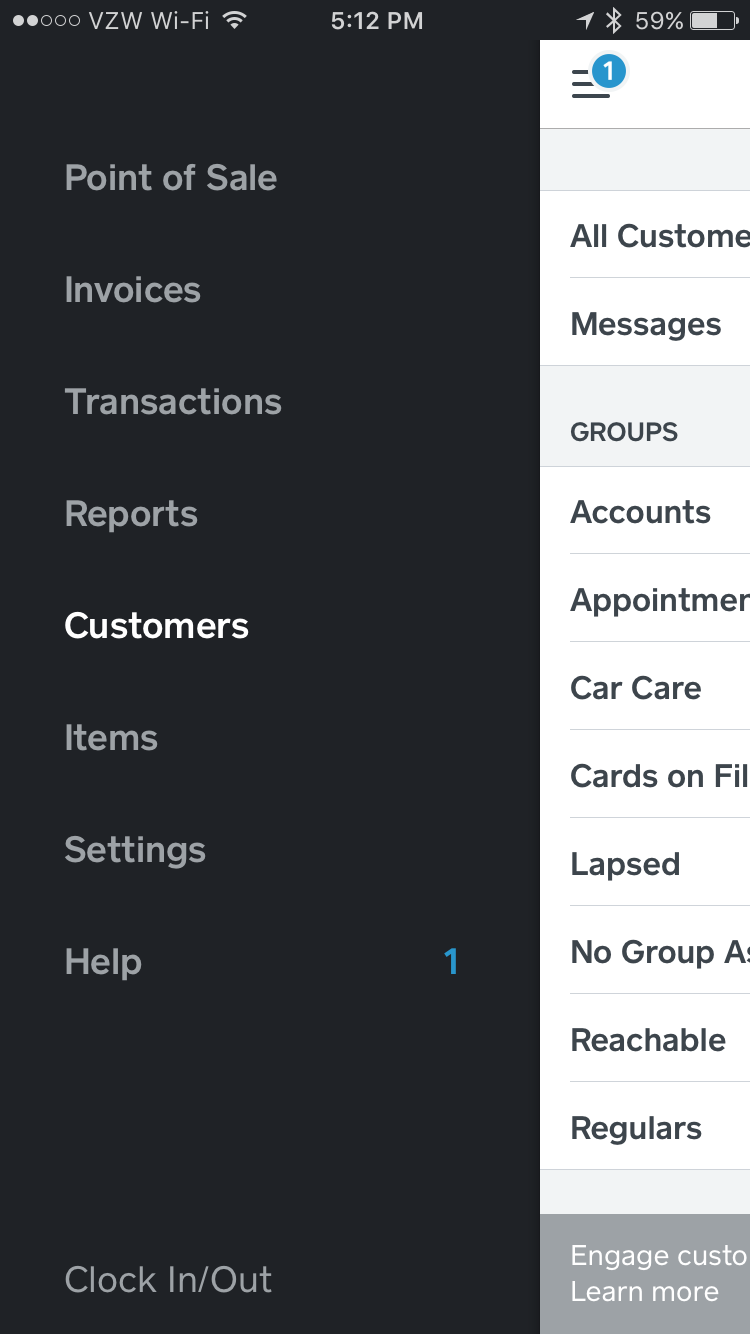This screenshot has height=1334, width=750.
Task: Choose the Car Care group
Action: 636,688
